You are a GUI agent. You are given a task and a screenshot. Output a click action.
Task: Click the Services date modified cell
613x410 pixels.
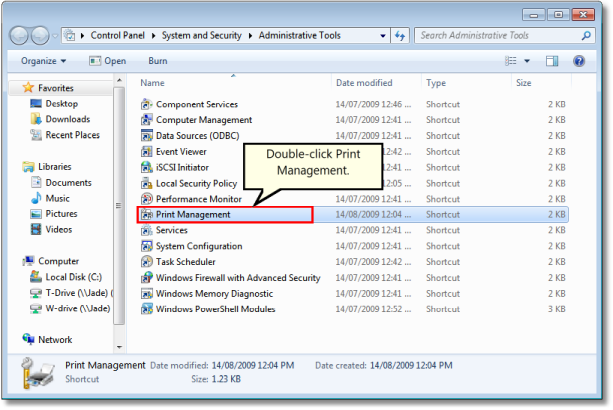click(x=373, y=230)
